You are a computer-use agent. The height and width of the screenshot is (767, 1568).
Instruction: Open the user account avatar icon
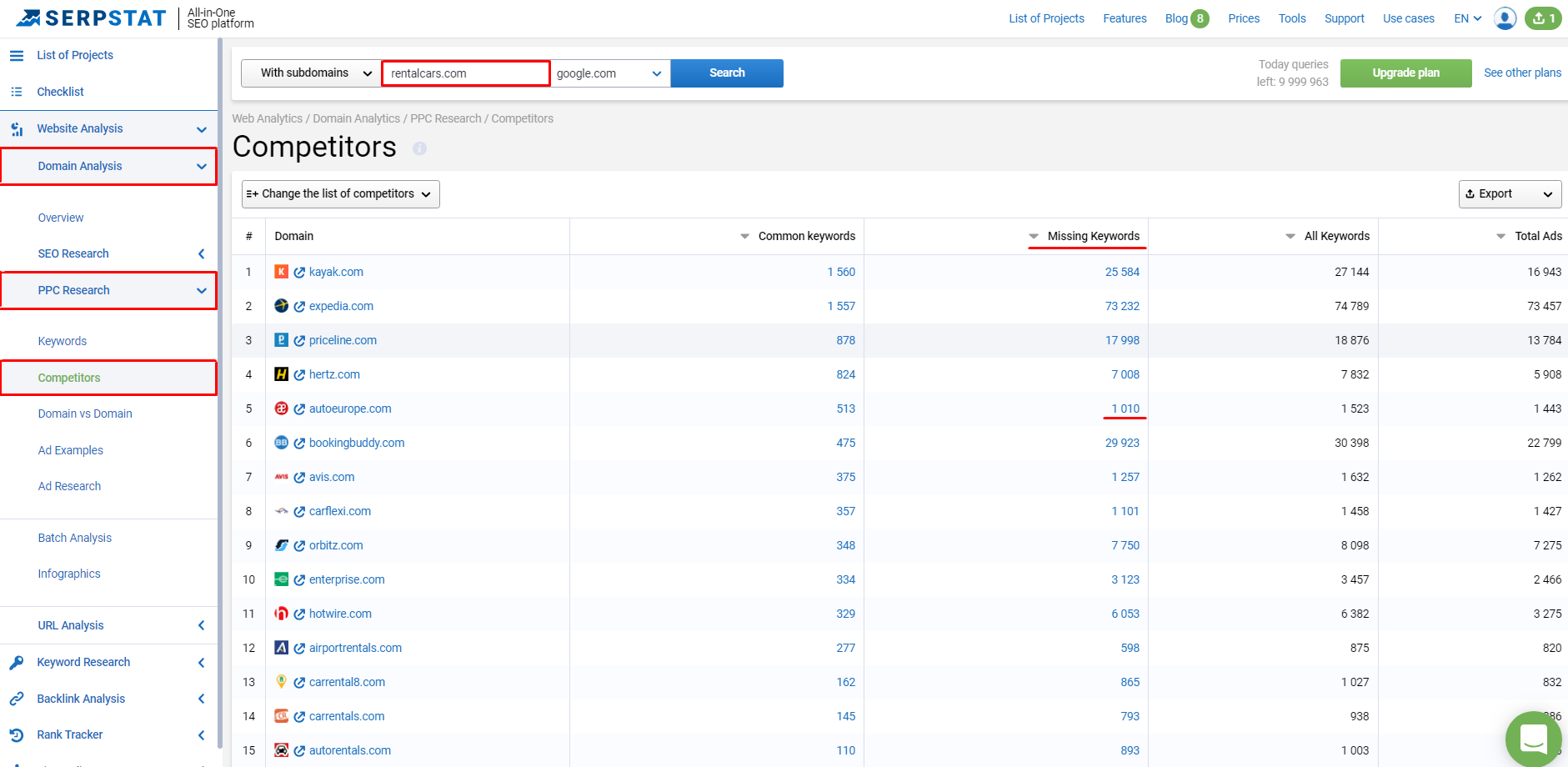coord(1505,18)
